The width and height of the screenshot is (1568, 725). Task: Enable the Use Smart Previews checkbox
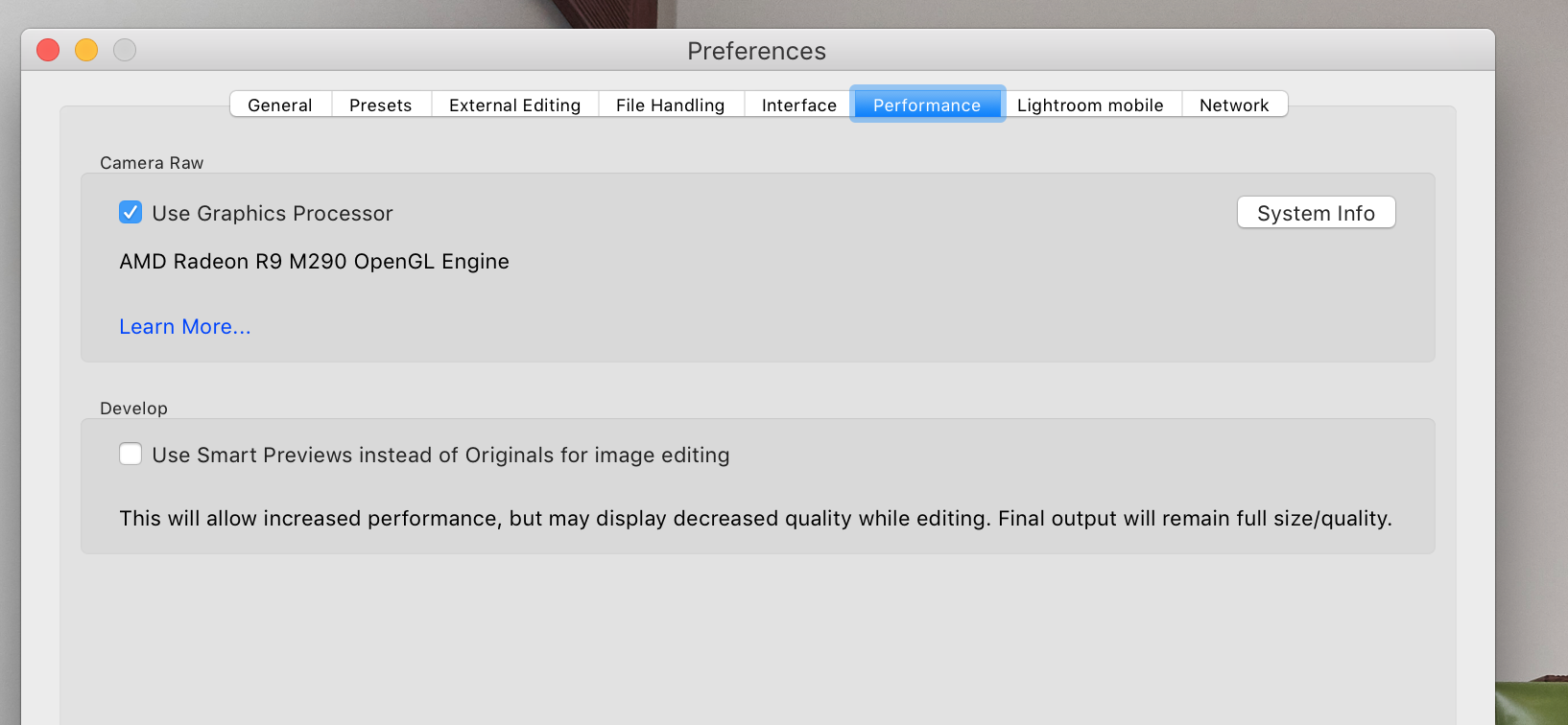click(x=131, y=454)
